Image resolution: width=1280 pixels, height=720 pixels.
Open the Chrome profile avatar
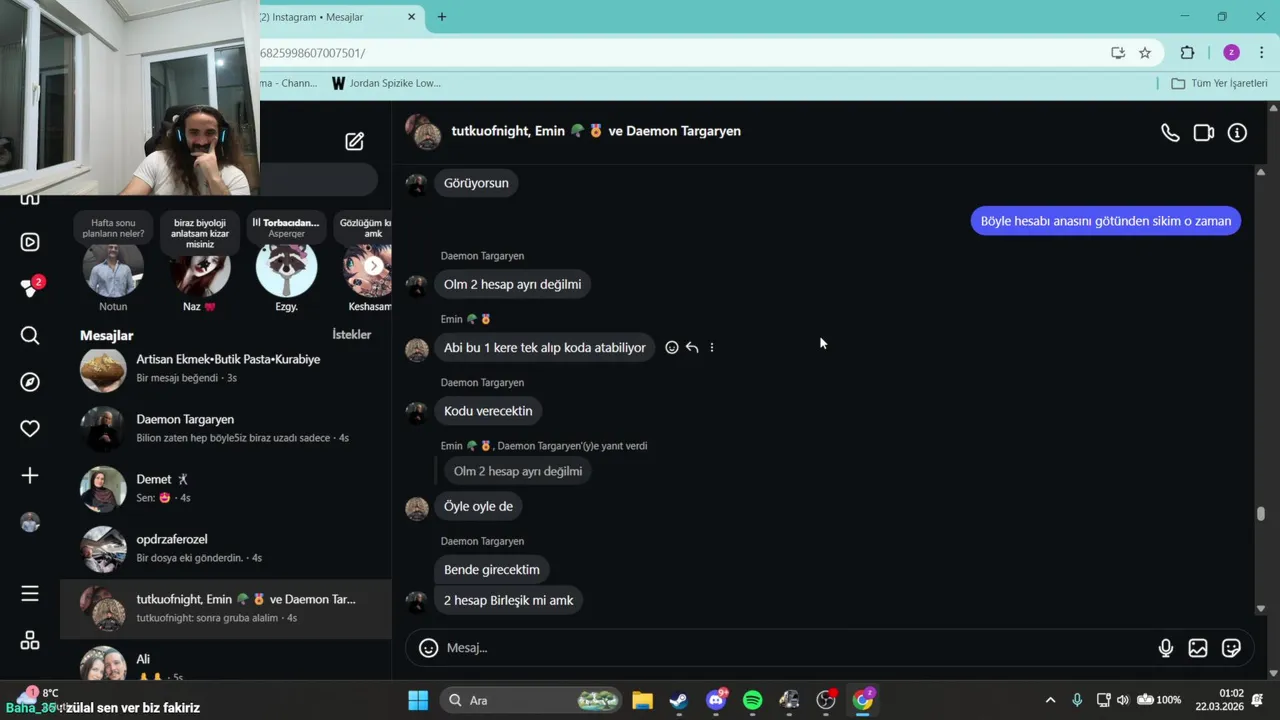click(1231, 53)
